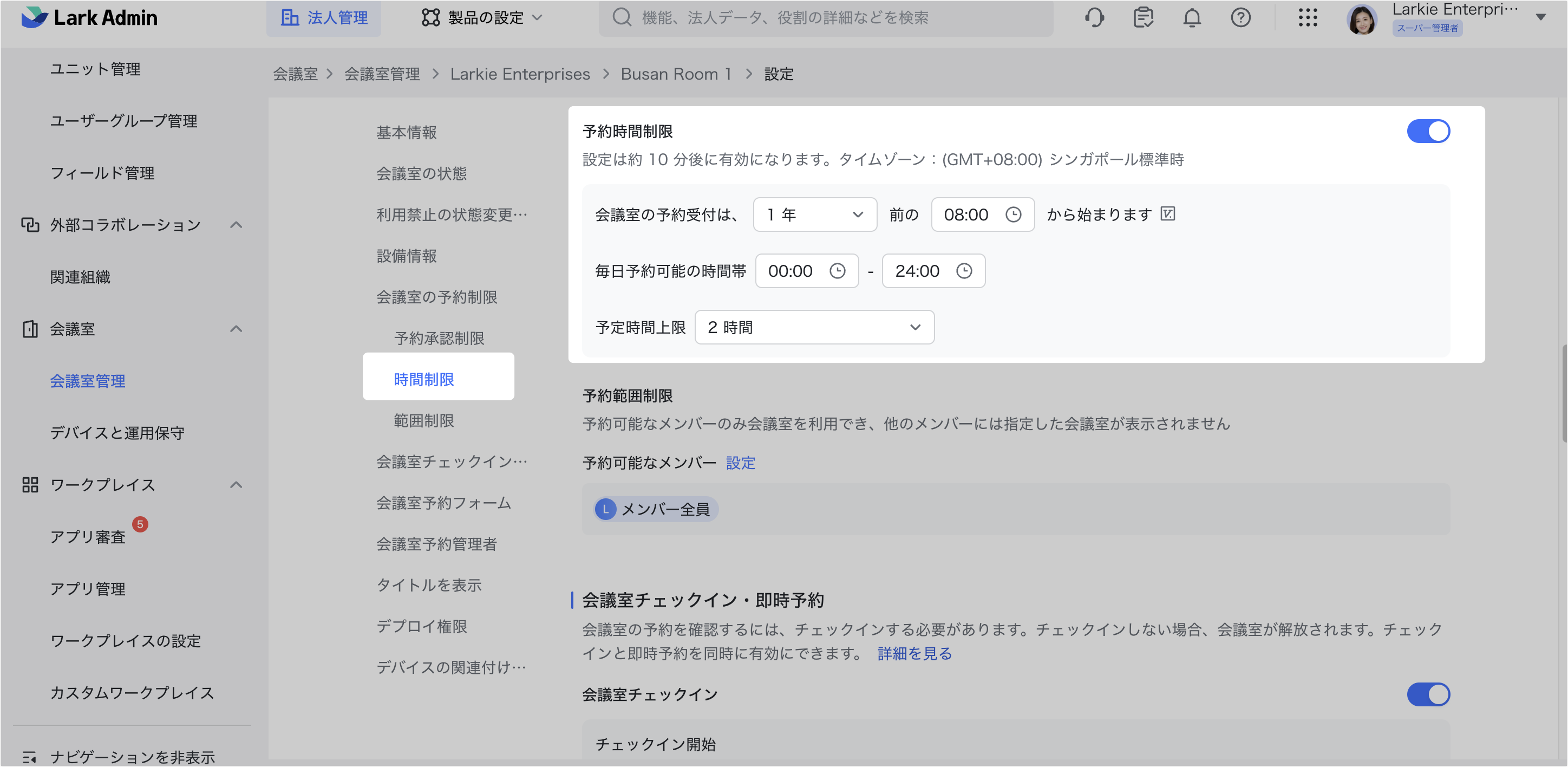Open the 2 時間 duration limit dropdown
The width and height of the screenshot is (1568, 767).
[x=814, y=328]
